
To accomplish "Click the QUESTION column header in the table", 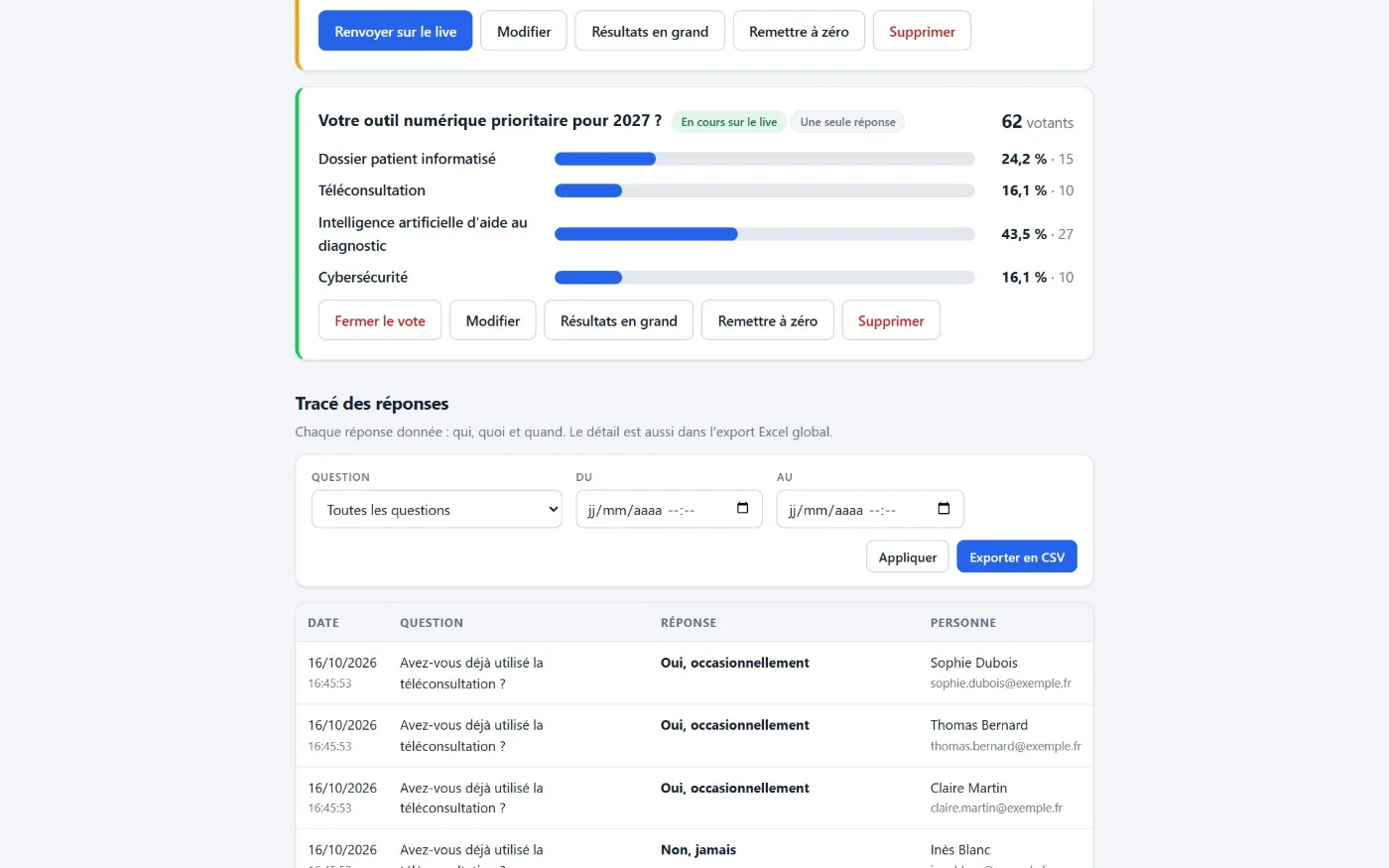I will point(432,623).
